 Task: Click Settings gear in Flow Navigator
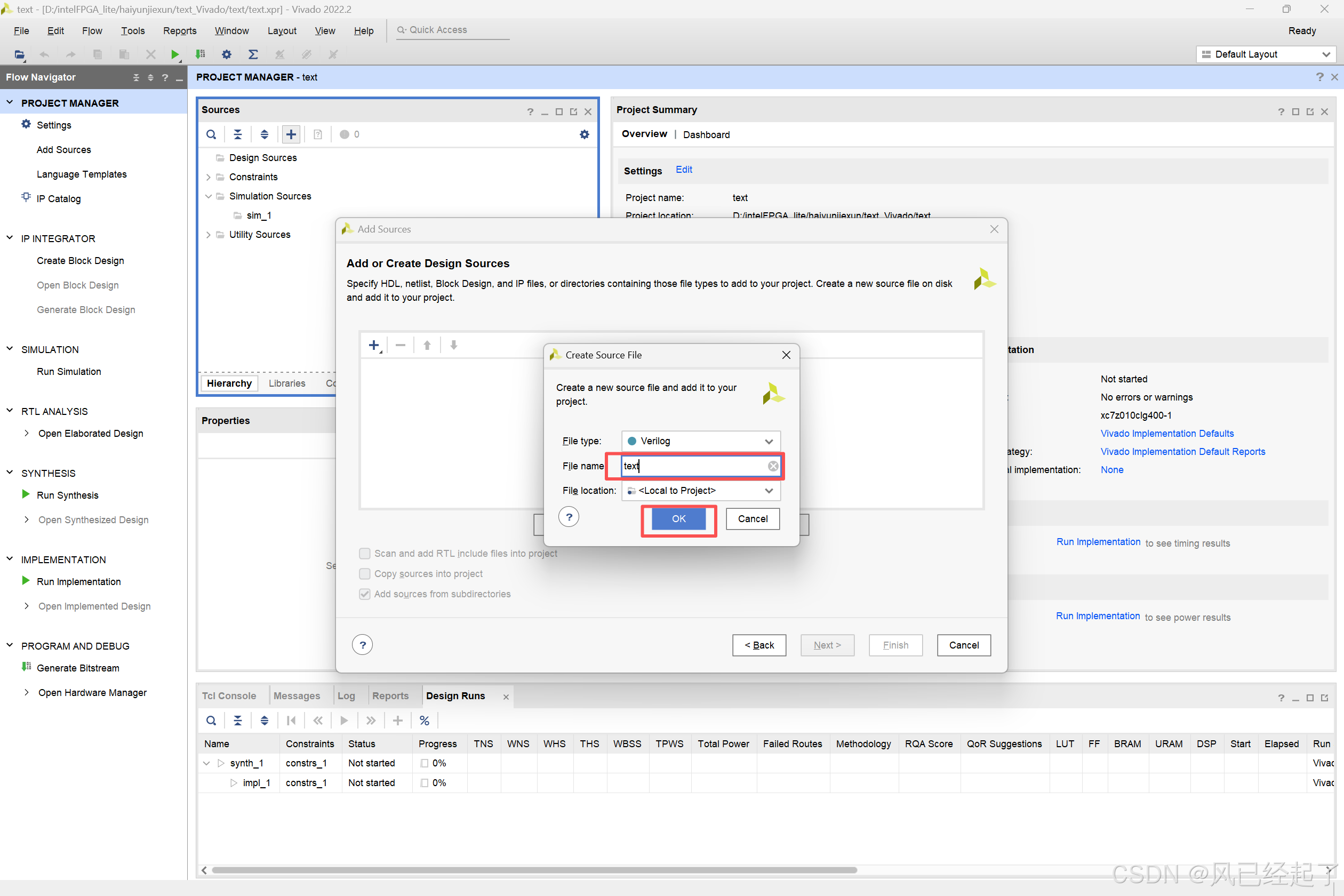[26, 124]
